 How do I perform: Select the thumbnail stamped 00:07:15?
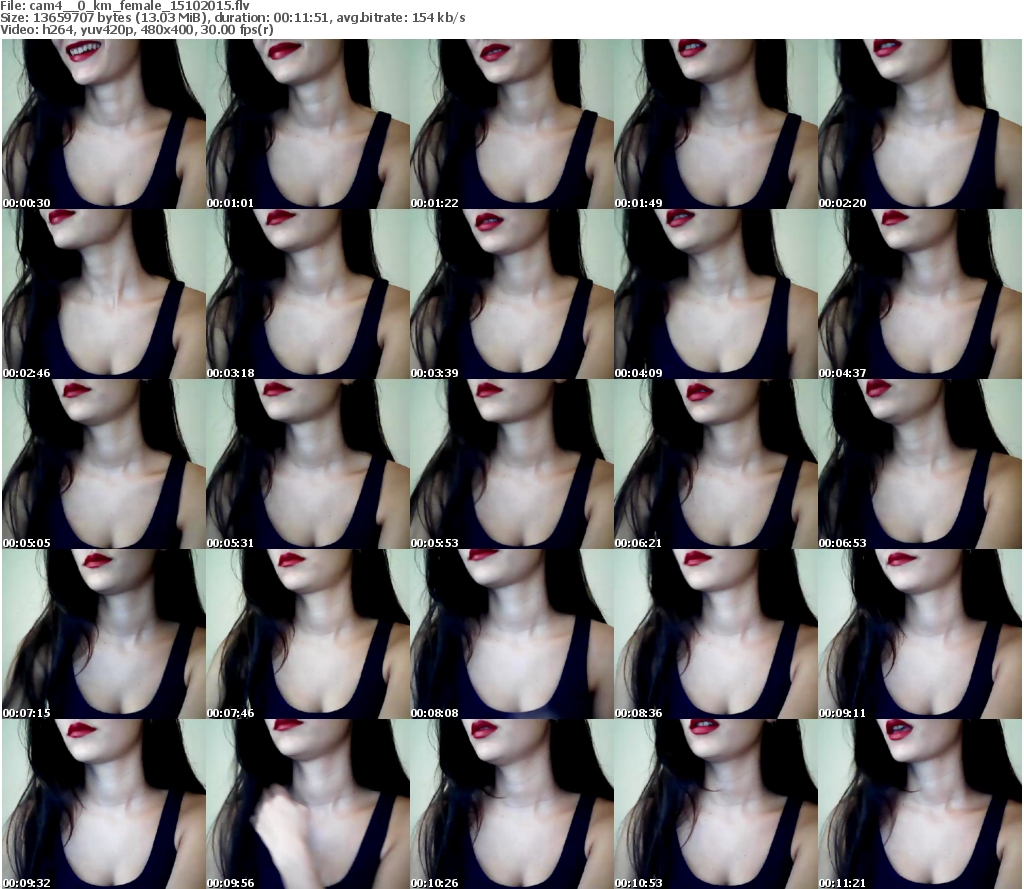pos(104,634)
